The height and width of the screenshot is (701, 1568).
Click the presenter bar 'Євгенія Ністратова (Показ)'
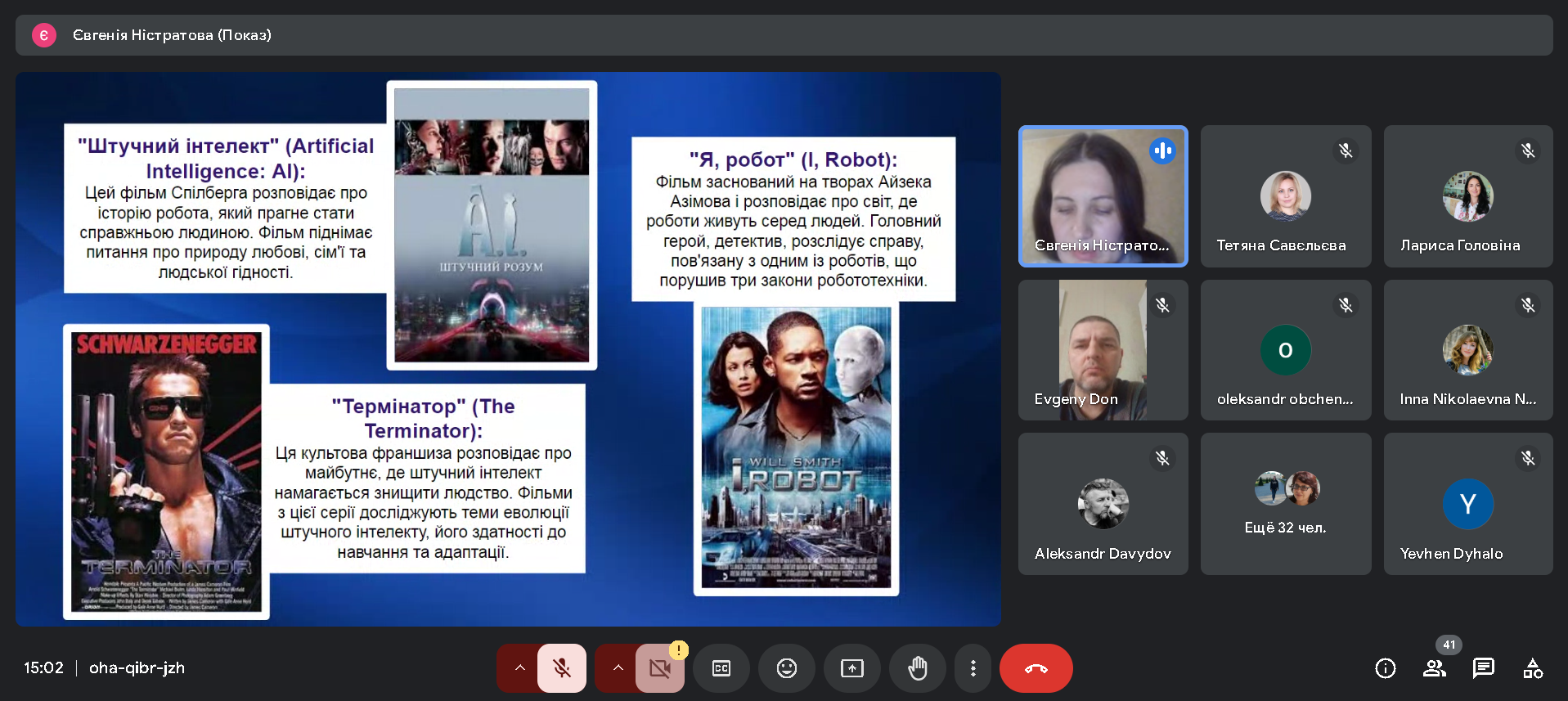click(784, 35)
